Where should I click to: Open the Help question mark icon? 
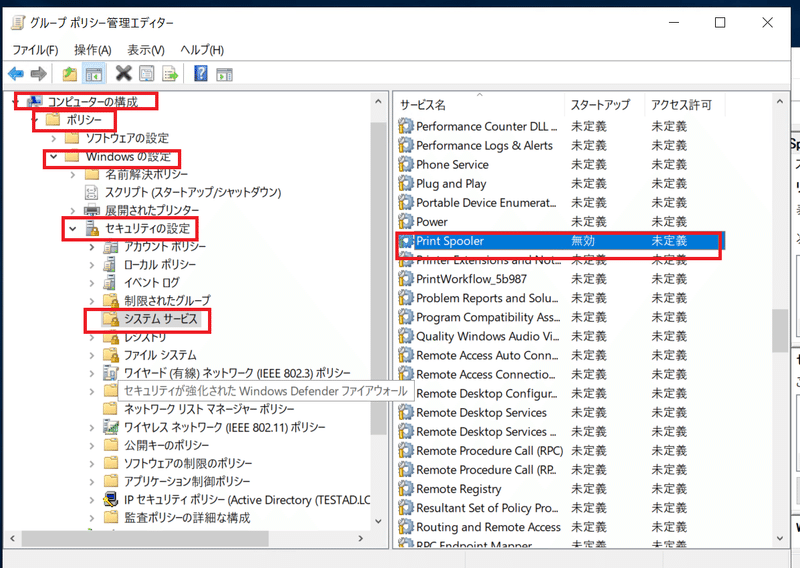point(201,74)
